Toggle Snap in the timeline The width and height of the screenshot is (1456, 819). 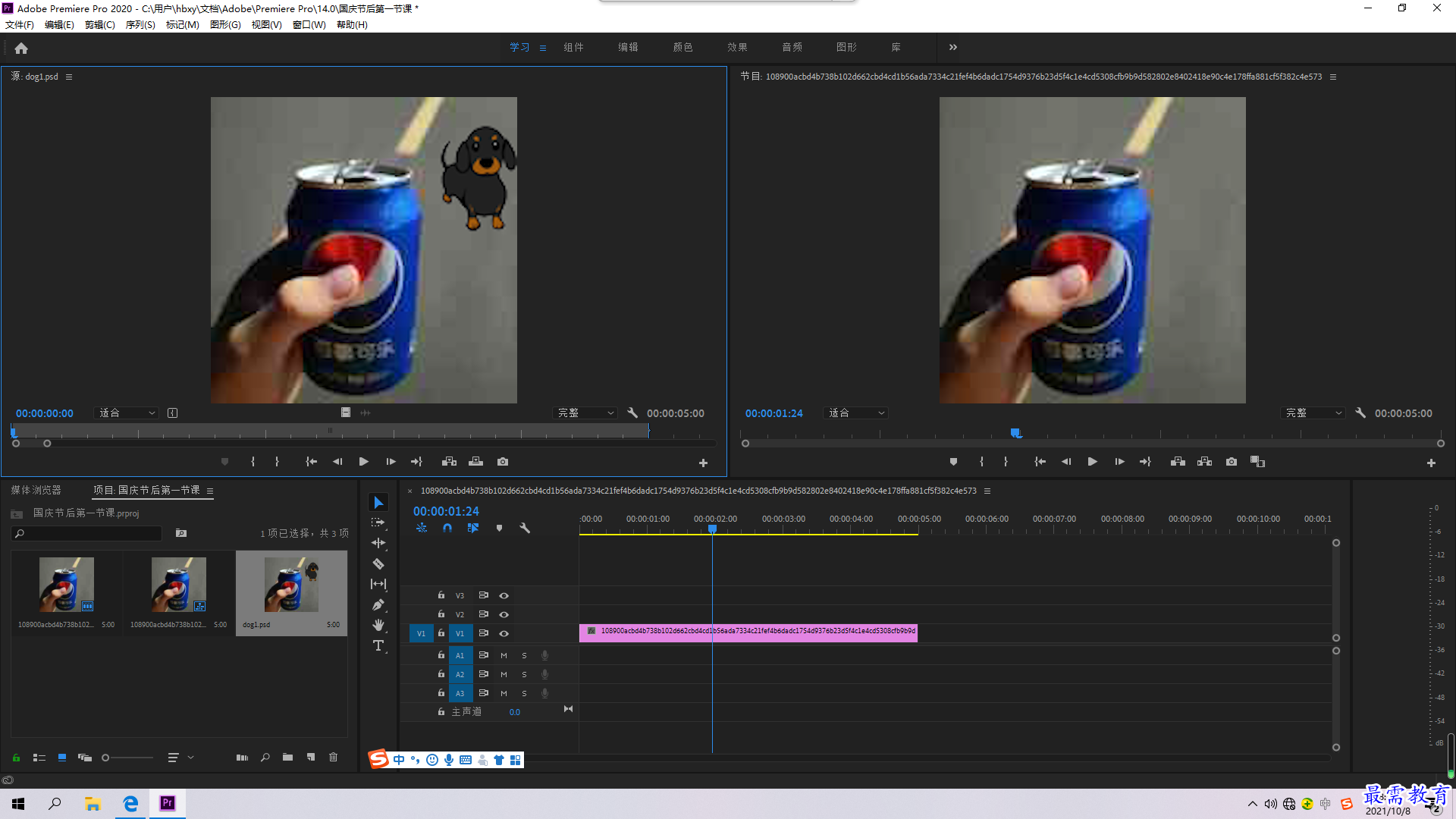tap(447, 528)
